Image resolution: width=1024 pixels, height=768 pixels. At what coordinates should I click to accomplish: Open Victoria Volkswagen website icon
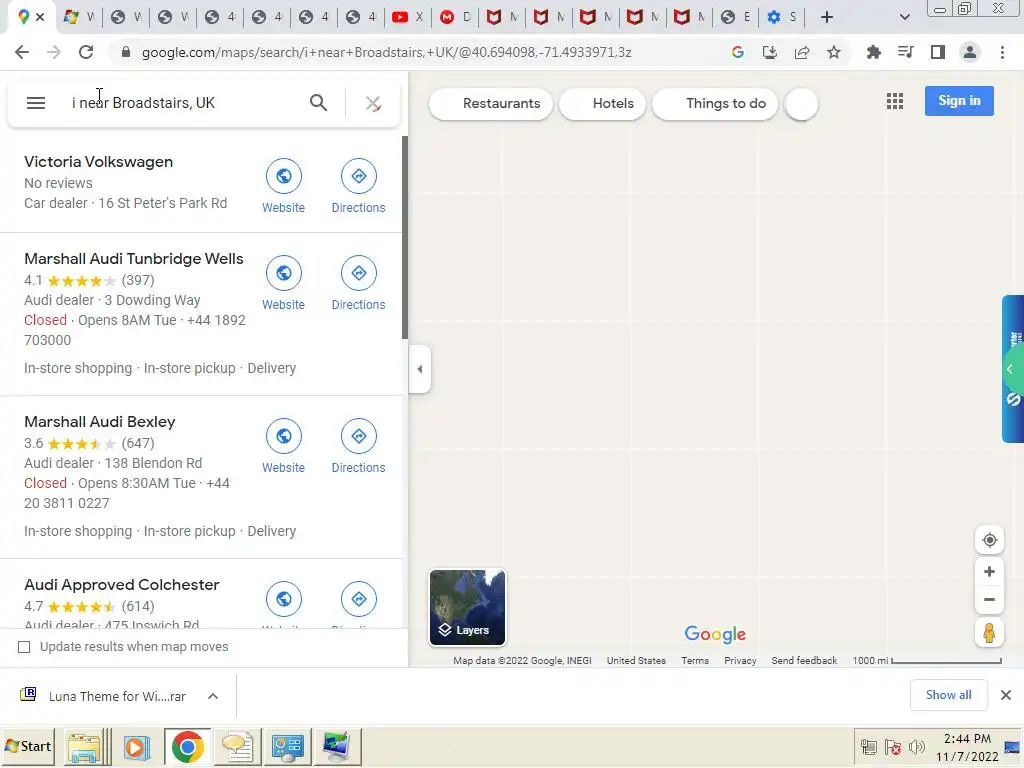[283, 176]
